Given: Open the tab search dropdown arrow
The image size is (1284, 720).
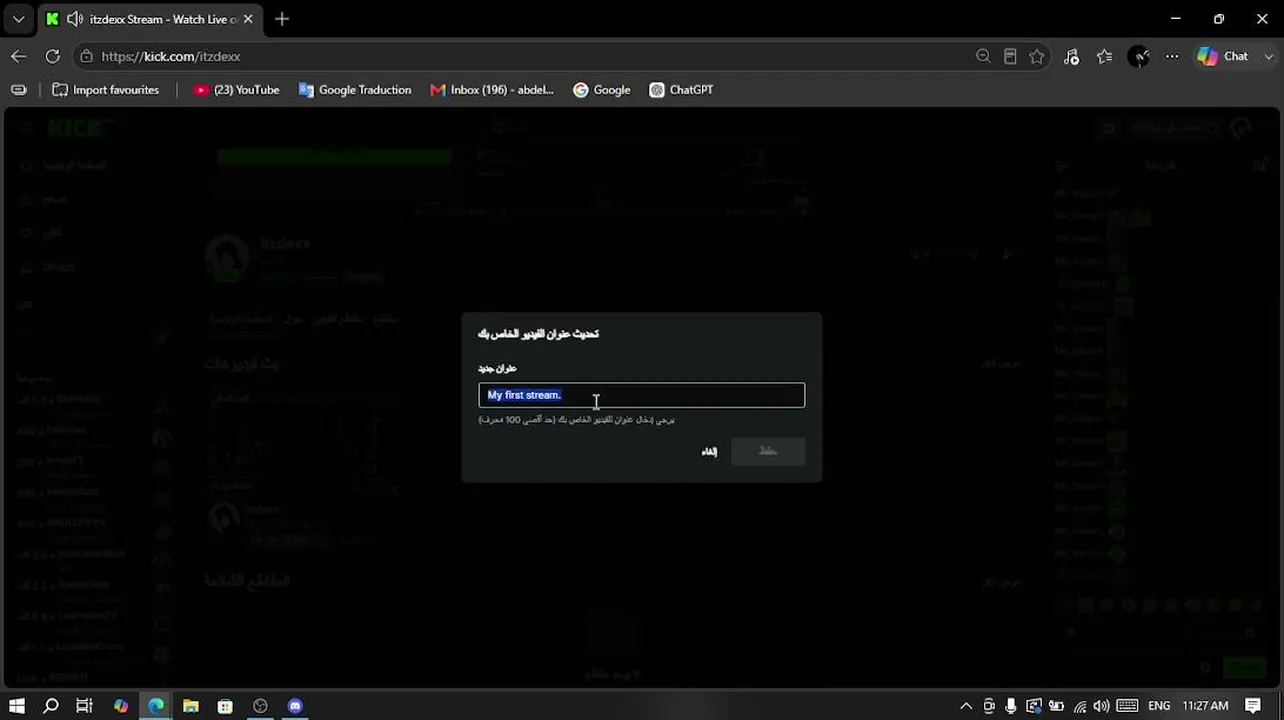Looking at the screenshot, I should [x=18, y=19].
